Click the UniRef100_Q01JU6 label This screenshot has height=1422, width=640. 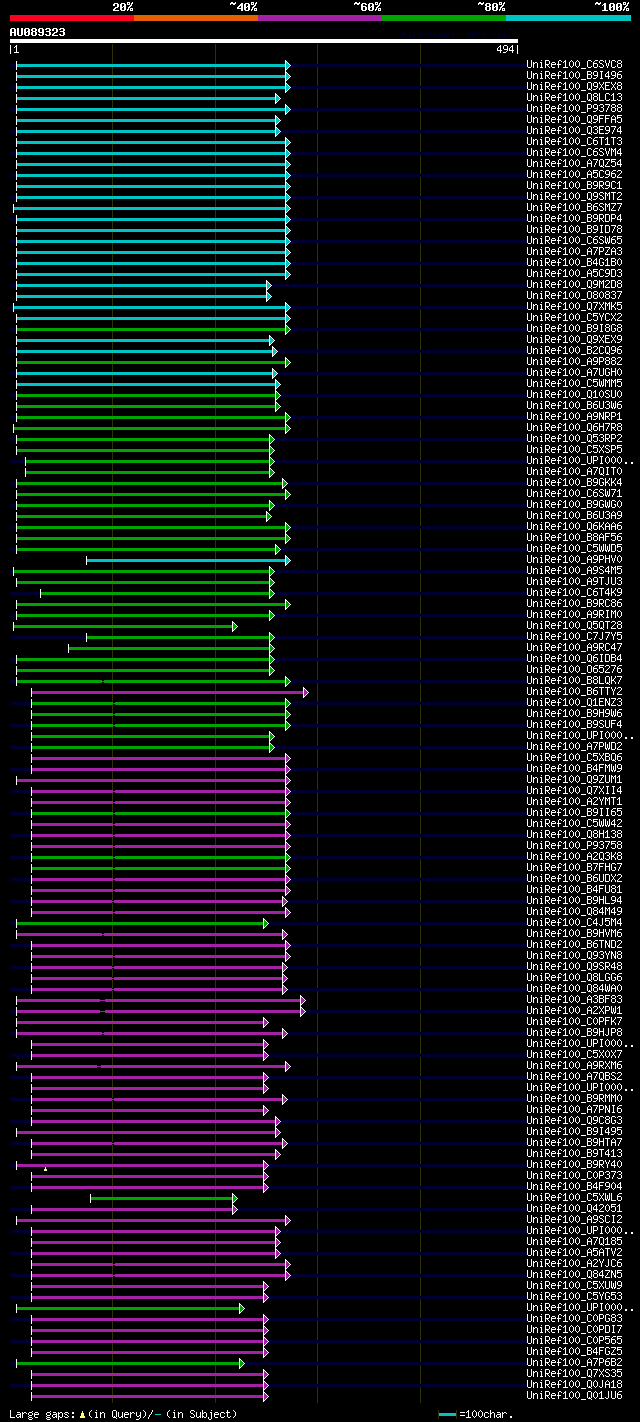point(574,1395)
